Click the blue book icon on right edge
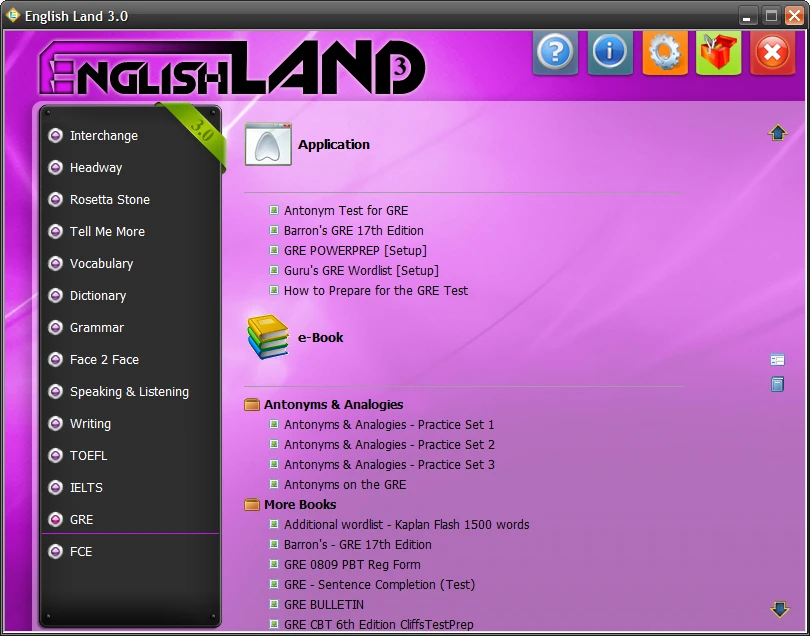810x636 pixels. point(777,384)
